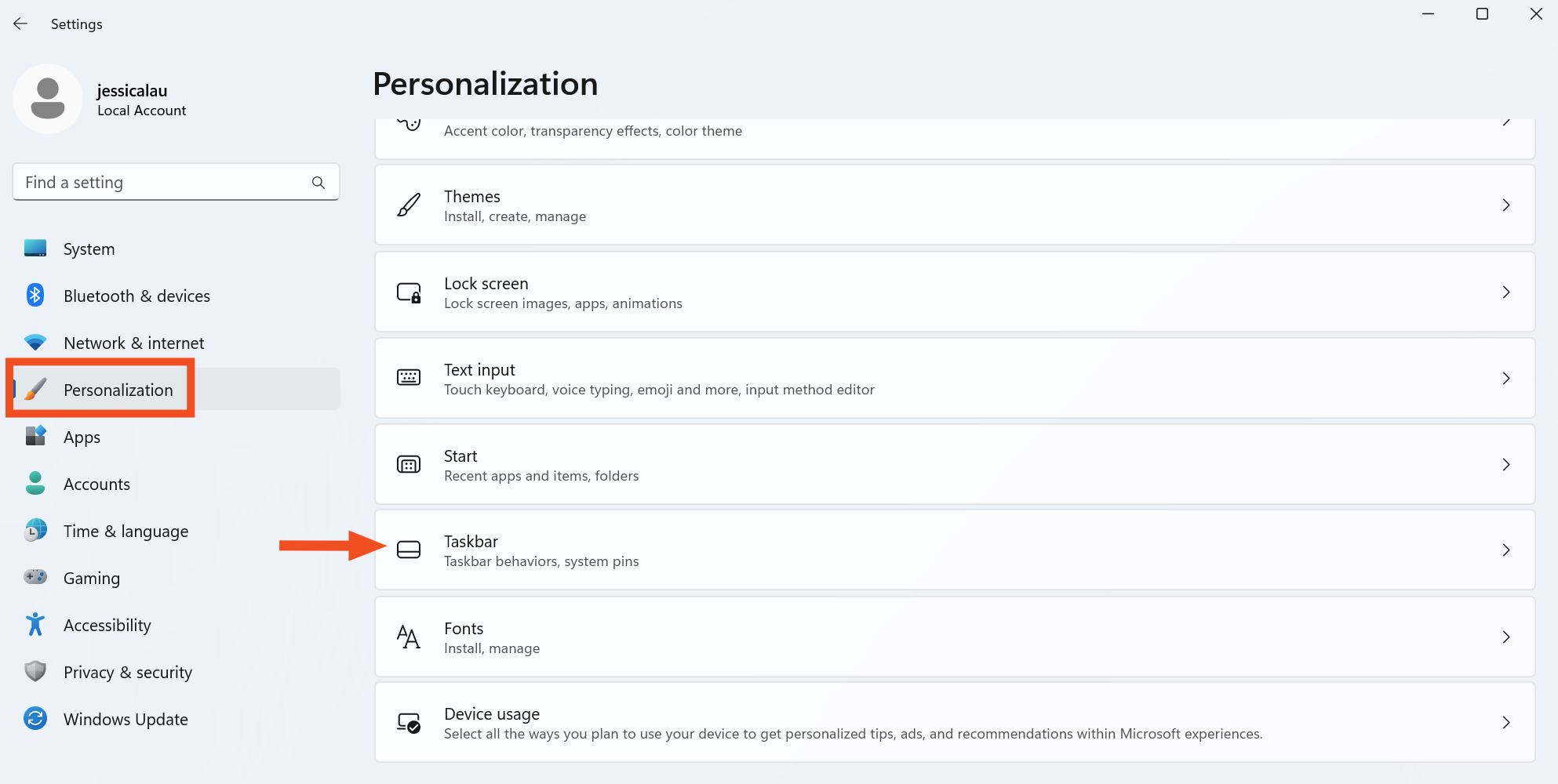Expand the Start chevron

1506,465
